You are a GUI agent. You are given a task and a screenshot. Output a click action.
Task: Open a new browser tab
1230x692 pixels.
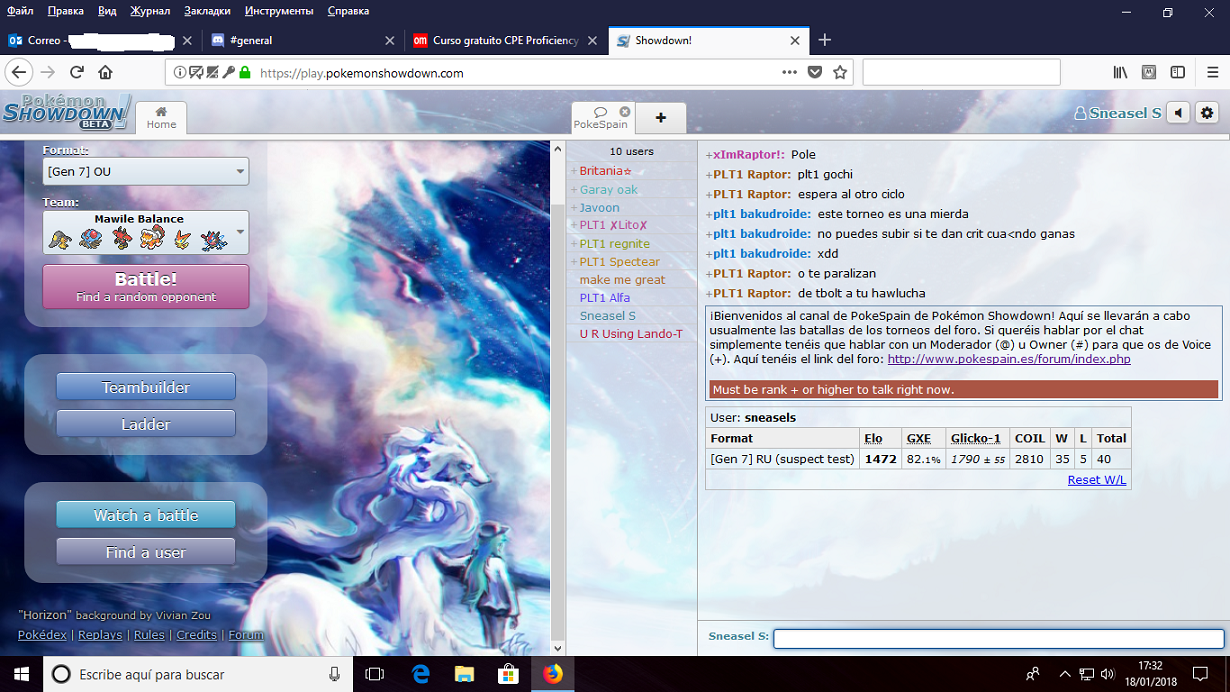tap(824, 40)
